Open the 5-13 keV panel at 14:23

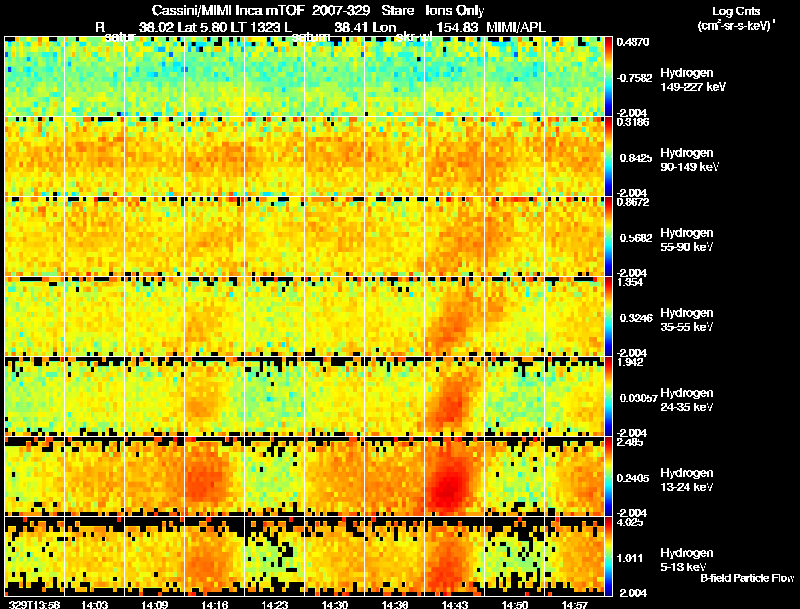coord(274,556)
